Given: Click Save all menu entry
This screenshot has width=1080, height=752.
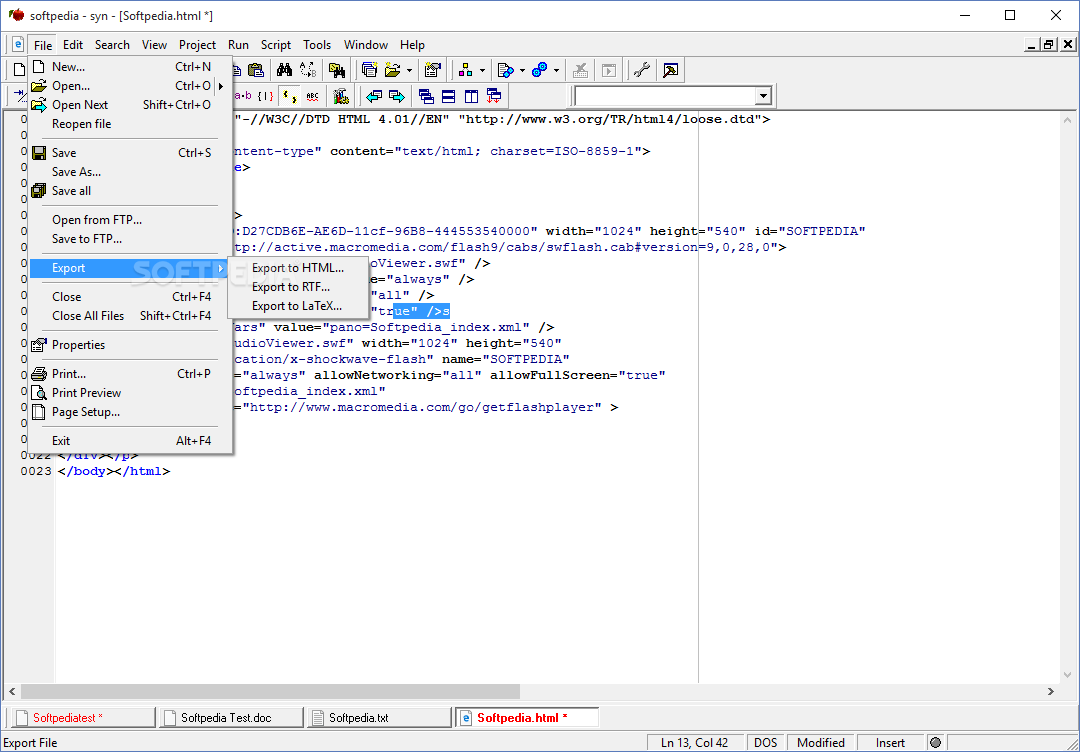Looking at the screenshot, I should [x=130, y=191].
